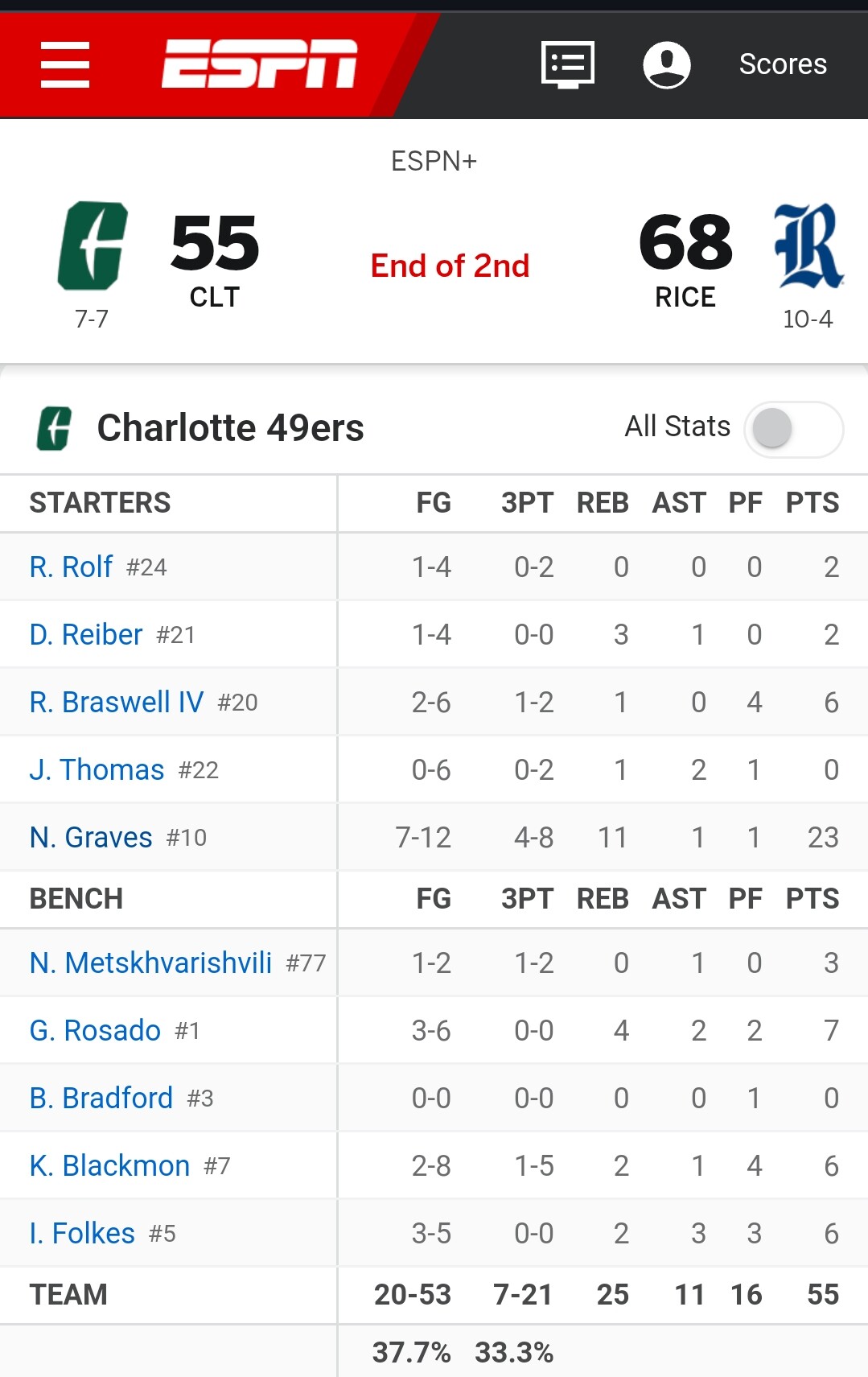868x1377 pixels.
Task: Tap the CLT team abbreviation
Action: coord(215,298)
